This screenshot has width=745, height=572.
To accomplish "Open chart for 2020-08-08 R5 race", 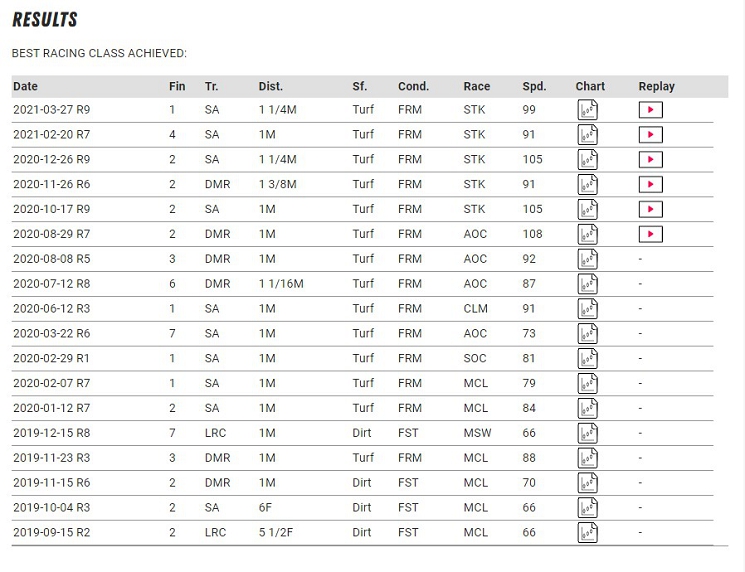I will pos(587,259).
